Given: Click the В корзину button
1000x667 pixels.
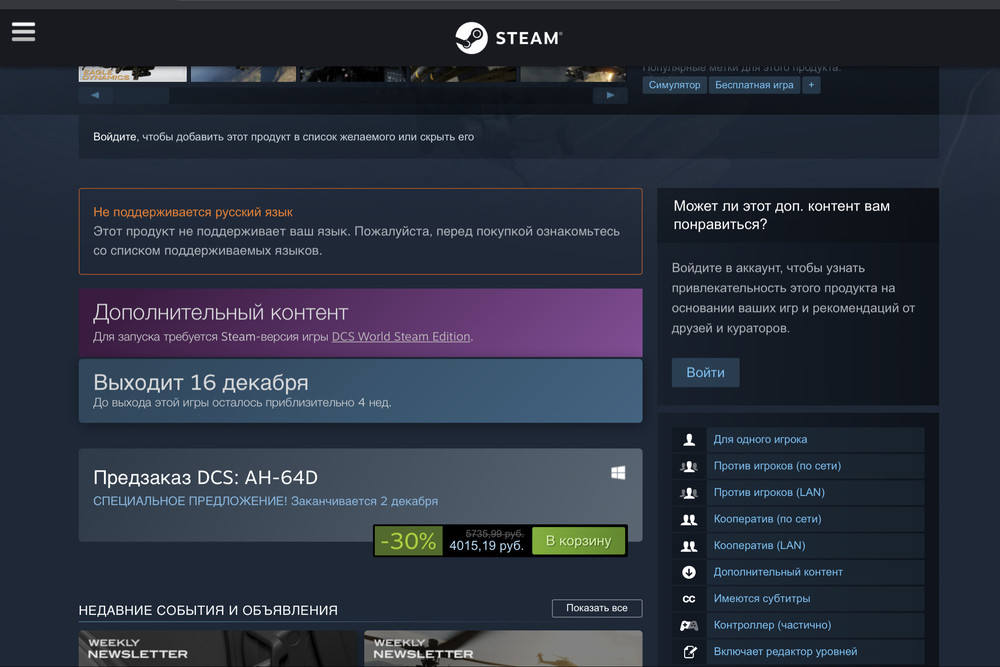Looking at the screenshot, I should pos(578,541).
